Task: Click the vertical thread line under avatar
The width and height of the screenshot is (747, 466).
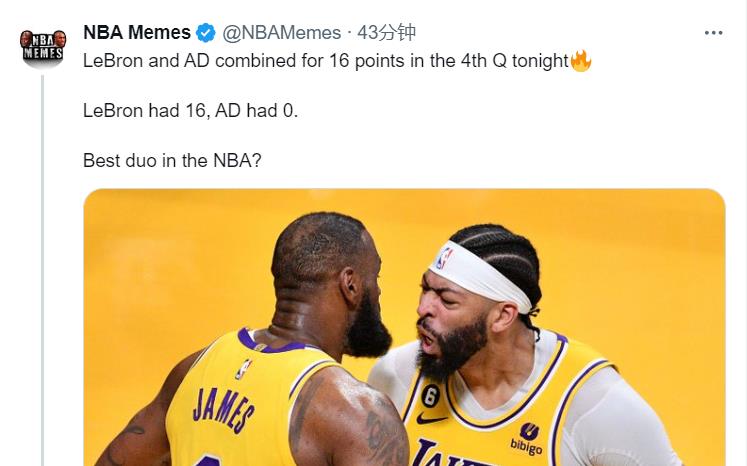Action: 42,270
